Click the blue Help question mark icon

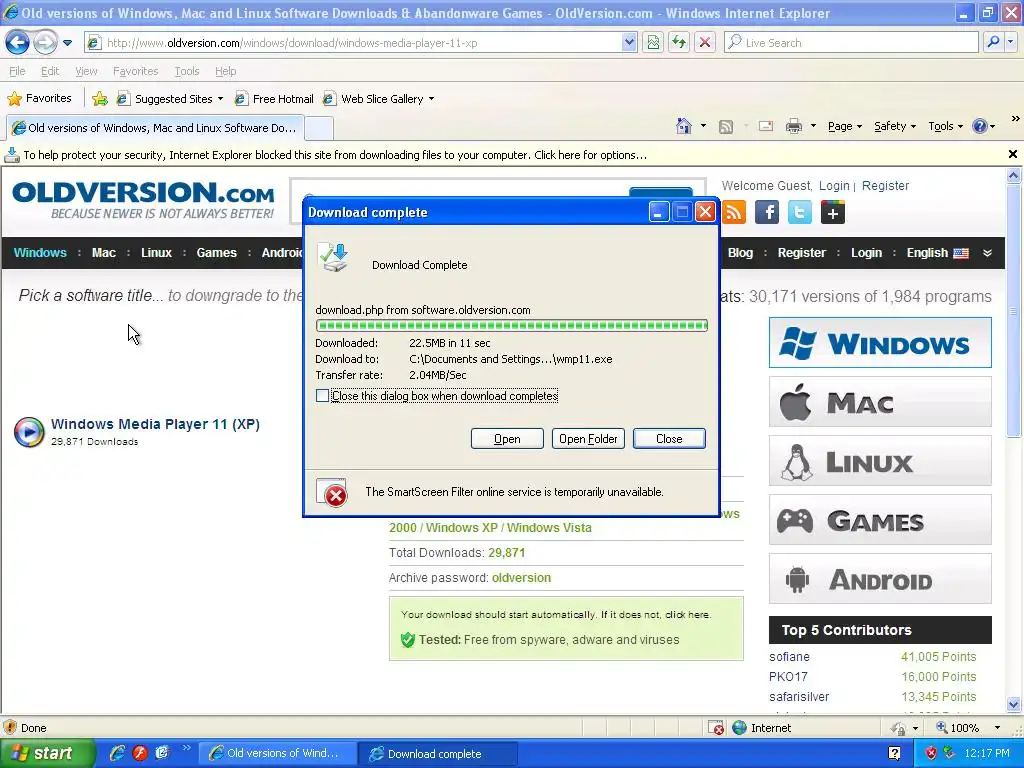tap(980, 126)
